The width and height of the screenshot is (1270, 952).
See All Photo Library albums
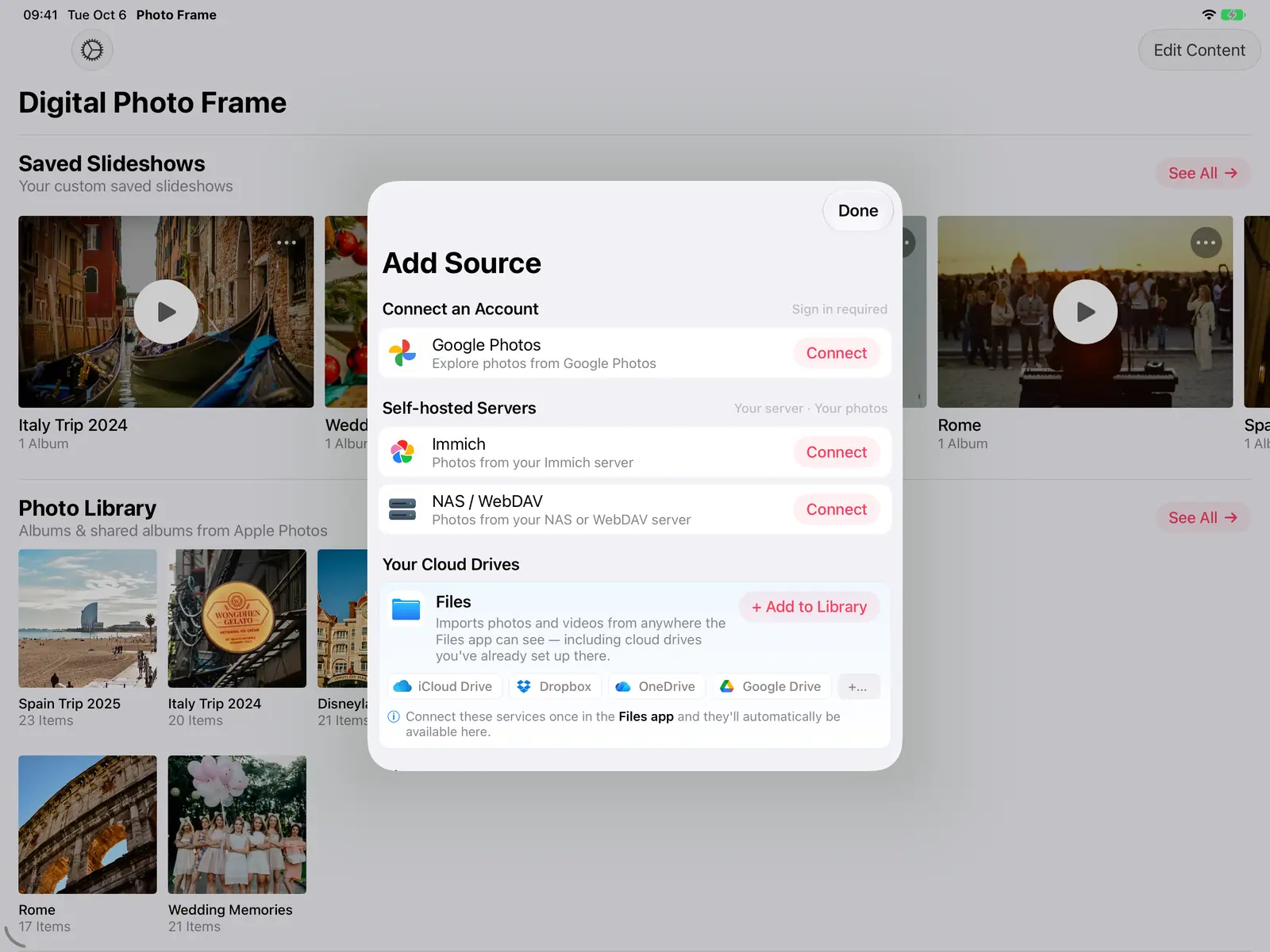[1203, 517]
